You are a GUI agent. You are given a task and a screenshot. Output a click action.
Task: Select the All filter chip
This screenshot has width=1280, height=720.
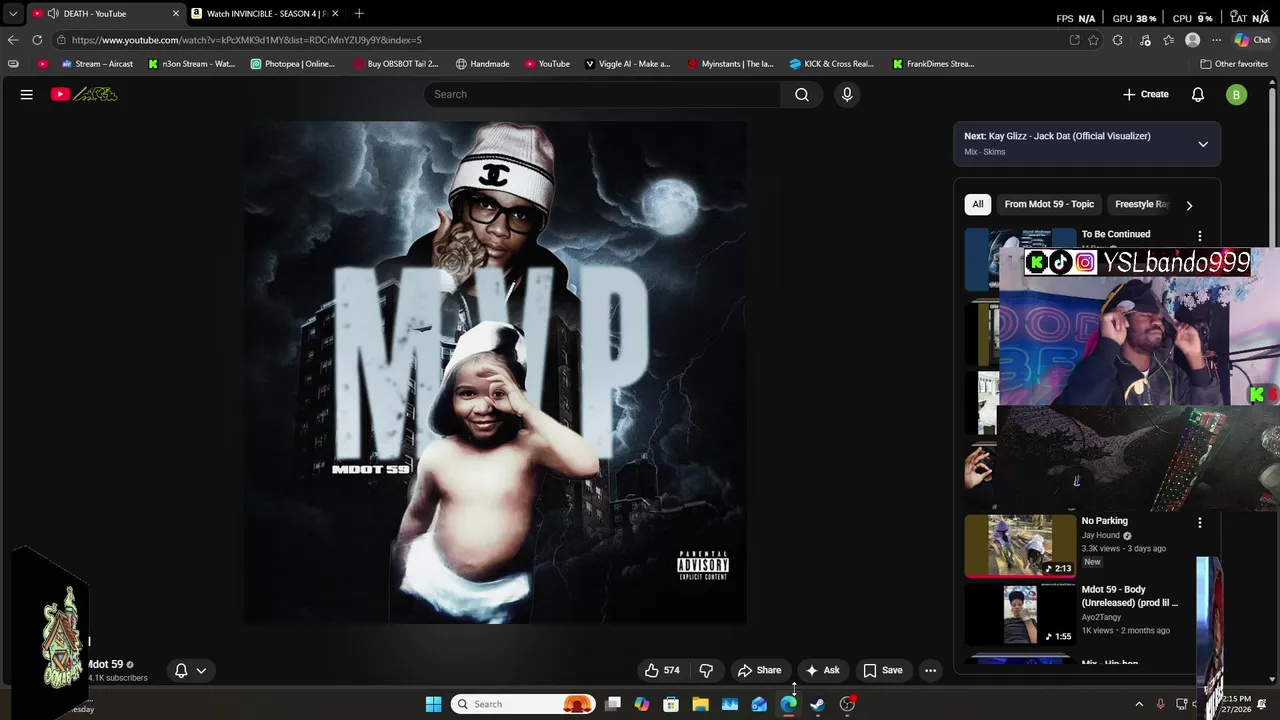pyautogui.click(x=978, y=204)
